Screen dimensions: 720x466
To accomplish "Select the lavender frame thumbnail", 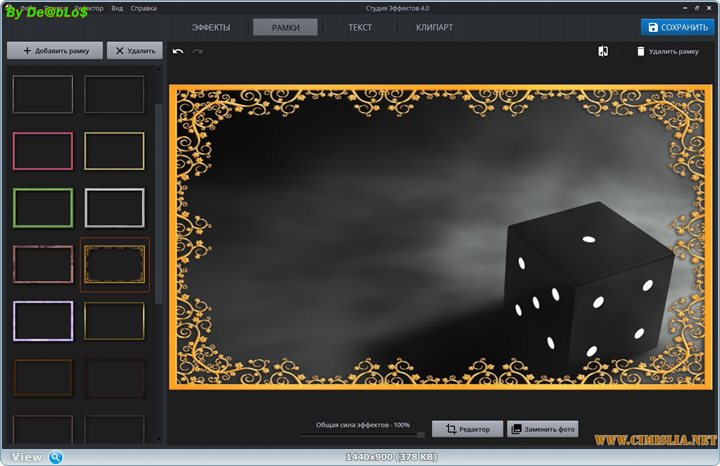I will tap(42, 321).
